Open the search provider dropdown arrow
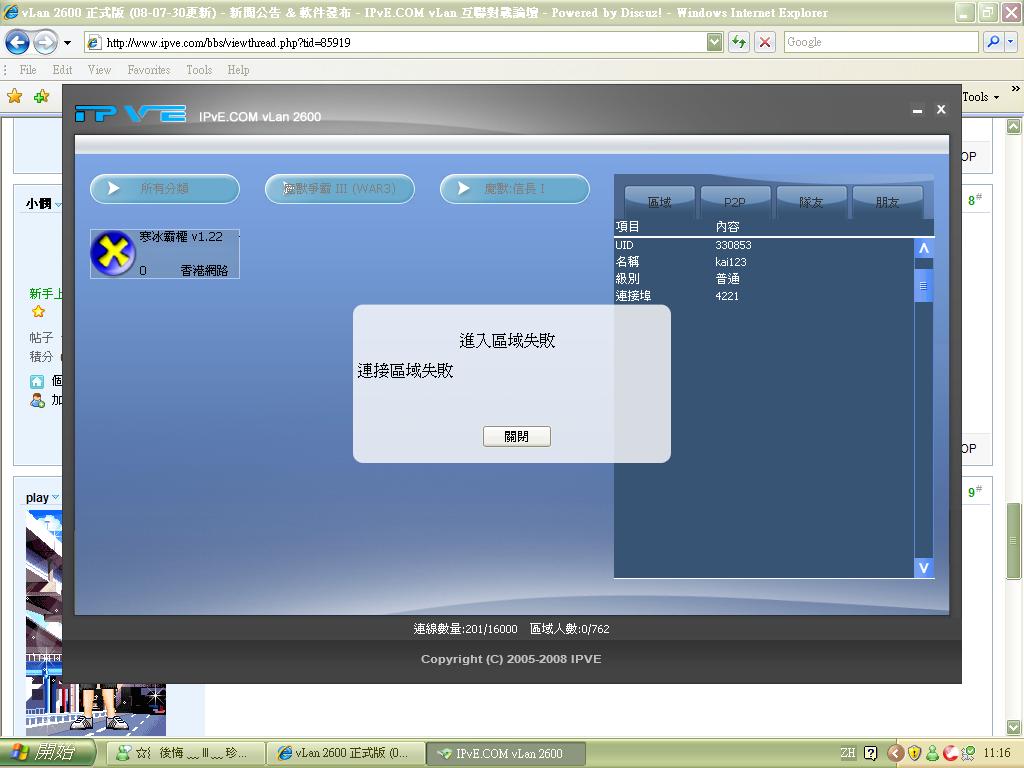The height and width of the screenshot is (768, 1024). click(x=1010, y=42)
